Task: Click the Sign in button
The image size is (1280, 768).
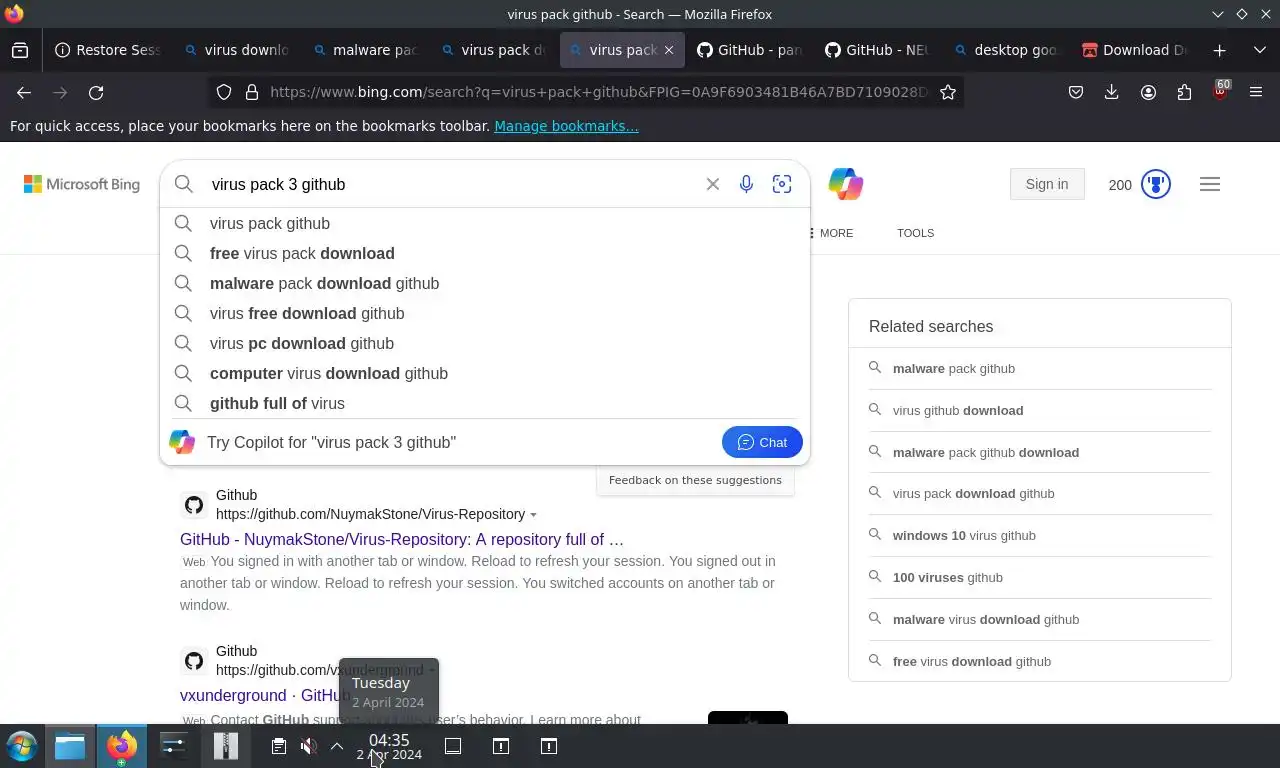Action: coord(1047,184)
